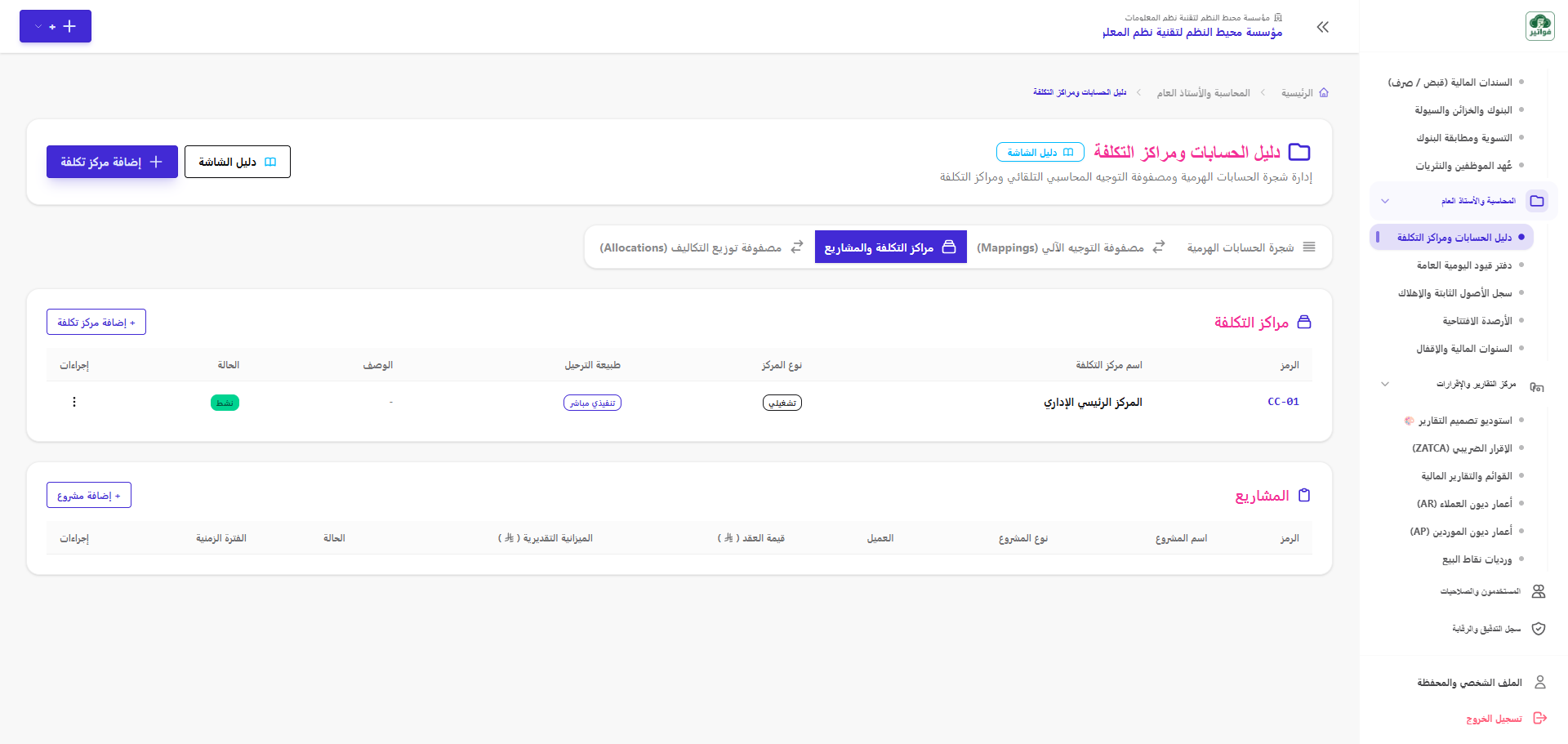1568x744 pixels.
Task: Open three-dot actions menu for CC-01
Action: pos(74,402)
